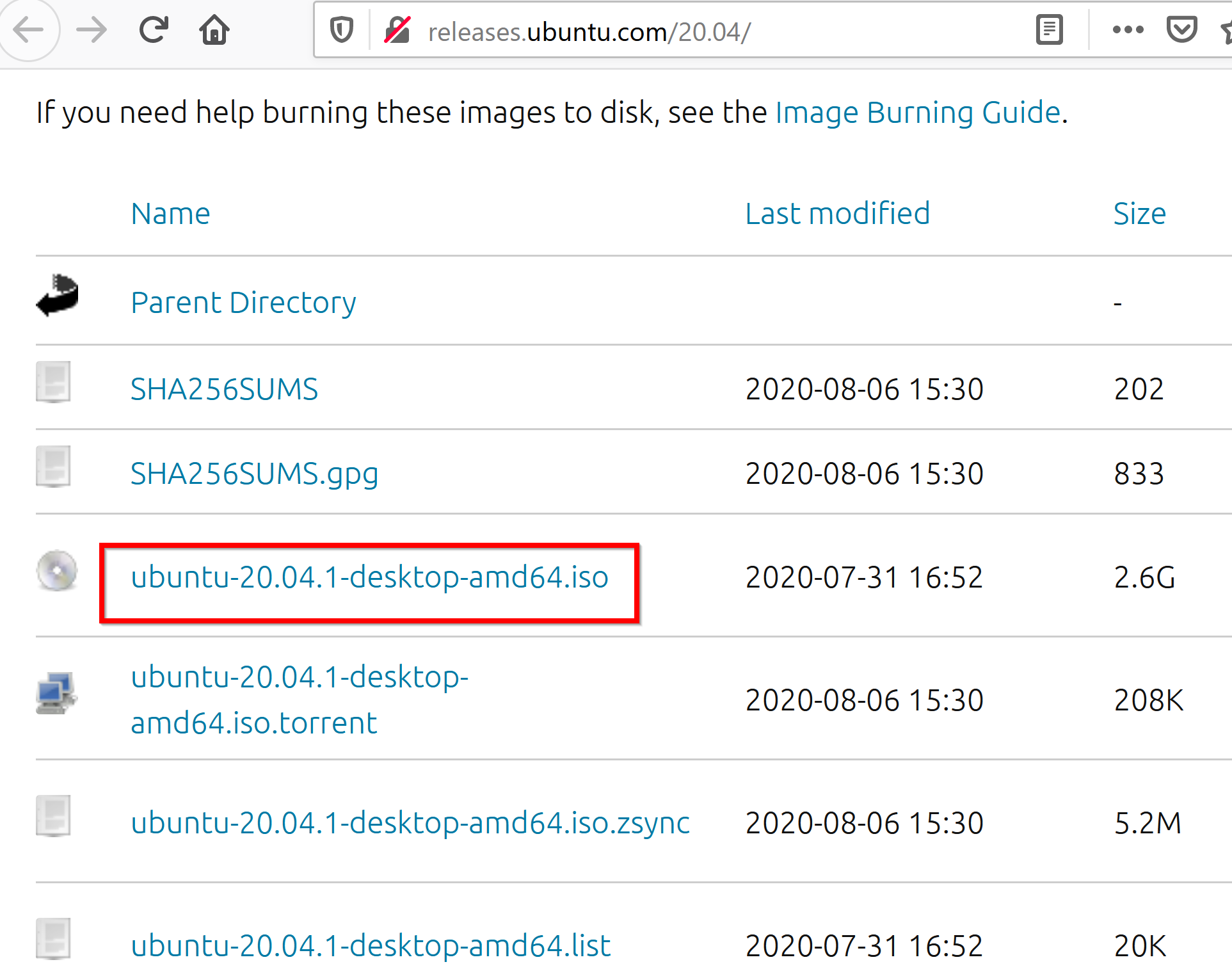
Task: Click the SHA256SUMS file icon
Action: (53, 382)
